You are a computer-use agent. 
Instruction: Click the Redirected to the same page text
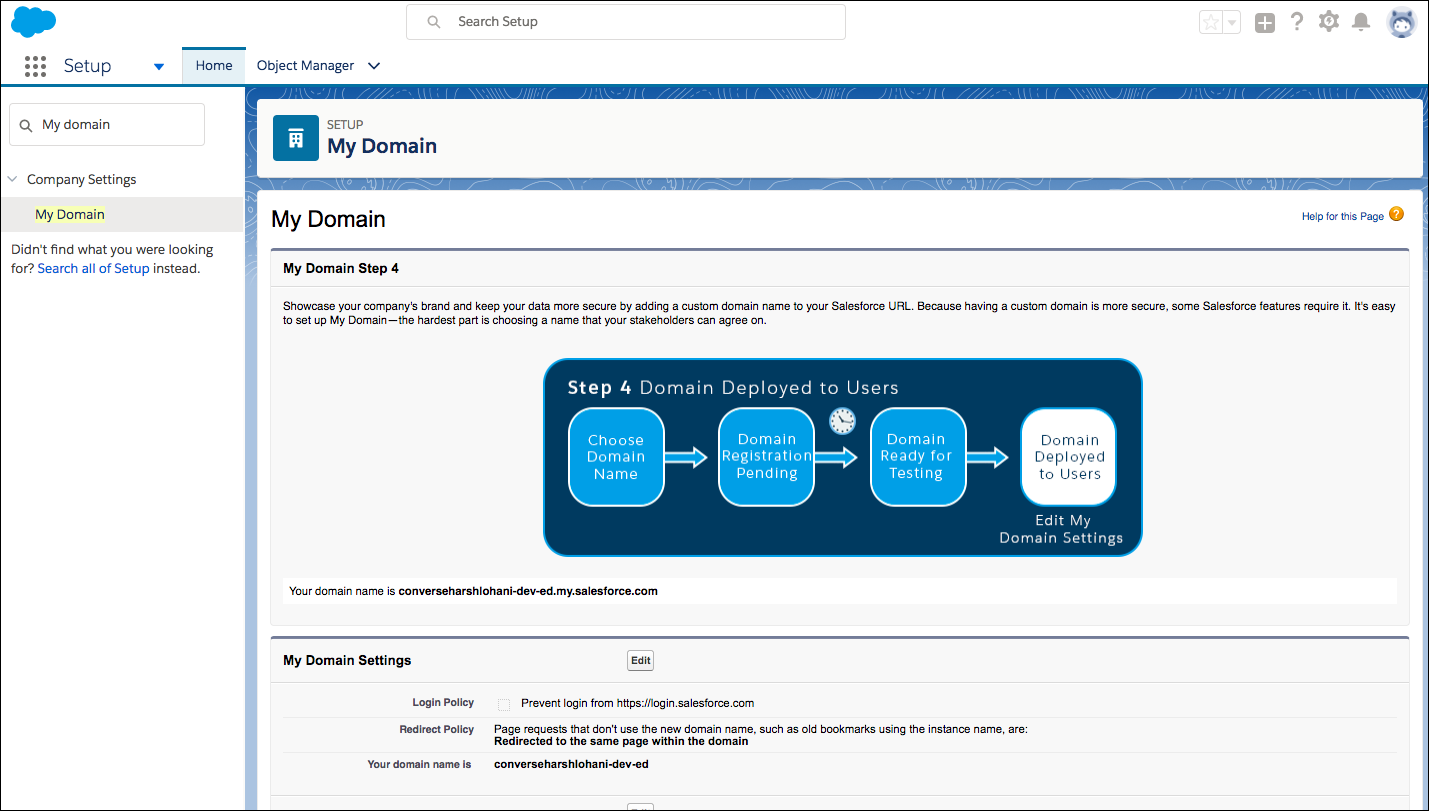(621, 741)
